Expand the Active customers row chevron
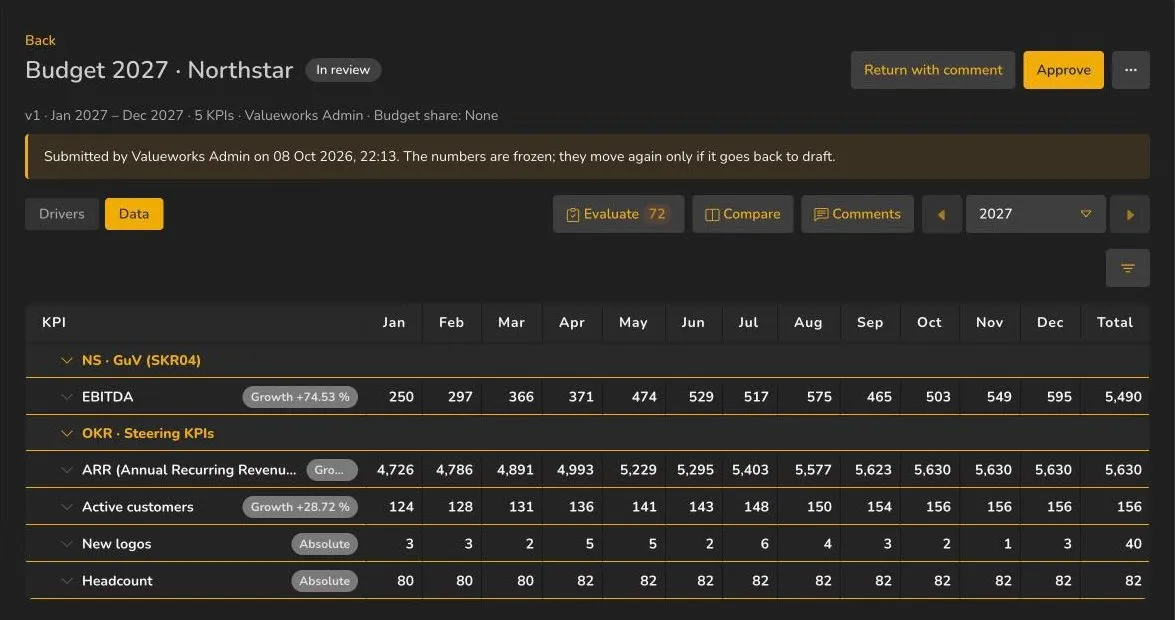This screenshot has width=1175, height=620. pyautogui.click(x=67, y=507)
